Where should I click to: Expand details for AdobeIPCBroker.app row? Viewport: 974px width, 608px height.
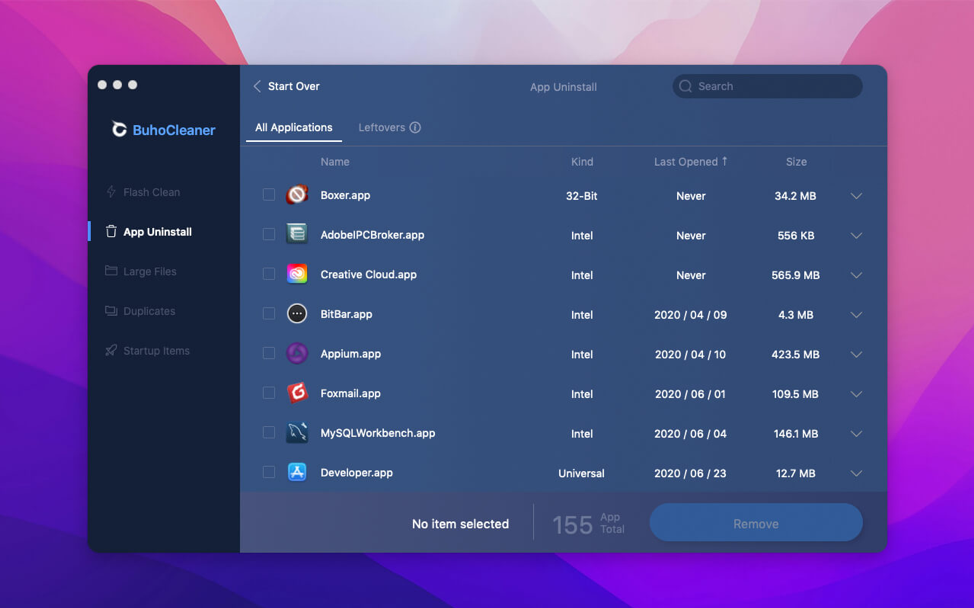(x=856, y=235)
